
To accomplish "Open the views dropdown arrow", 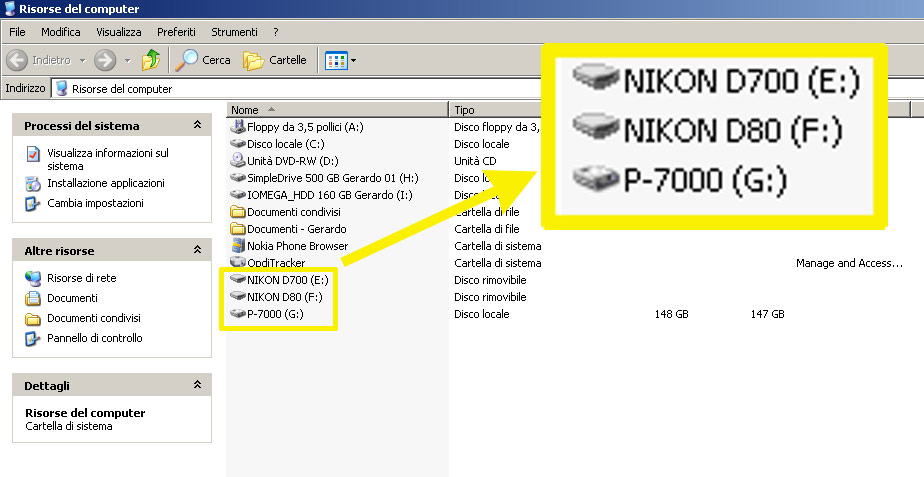I will [x=354, y=60].
